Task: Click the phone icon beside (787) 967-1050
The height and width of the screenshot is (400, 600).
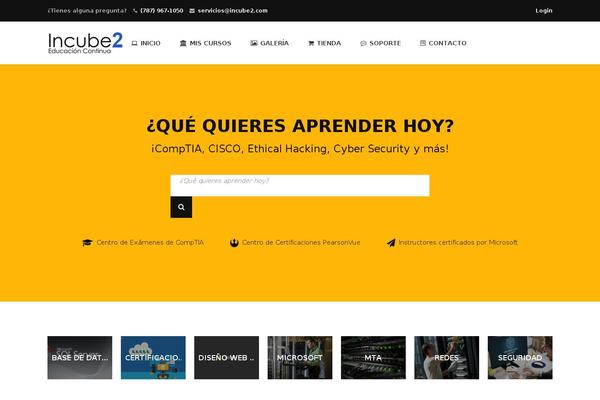Action: click(x=135, y=11)
